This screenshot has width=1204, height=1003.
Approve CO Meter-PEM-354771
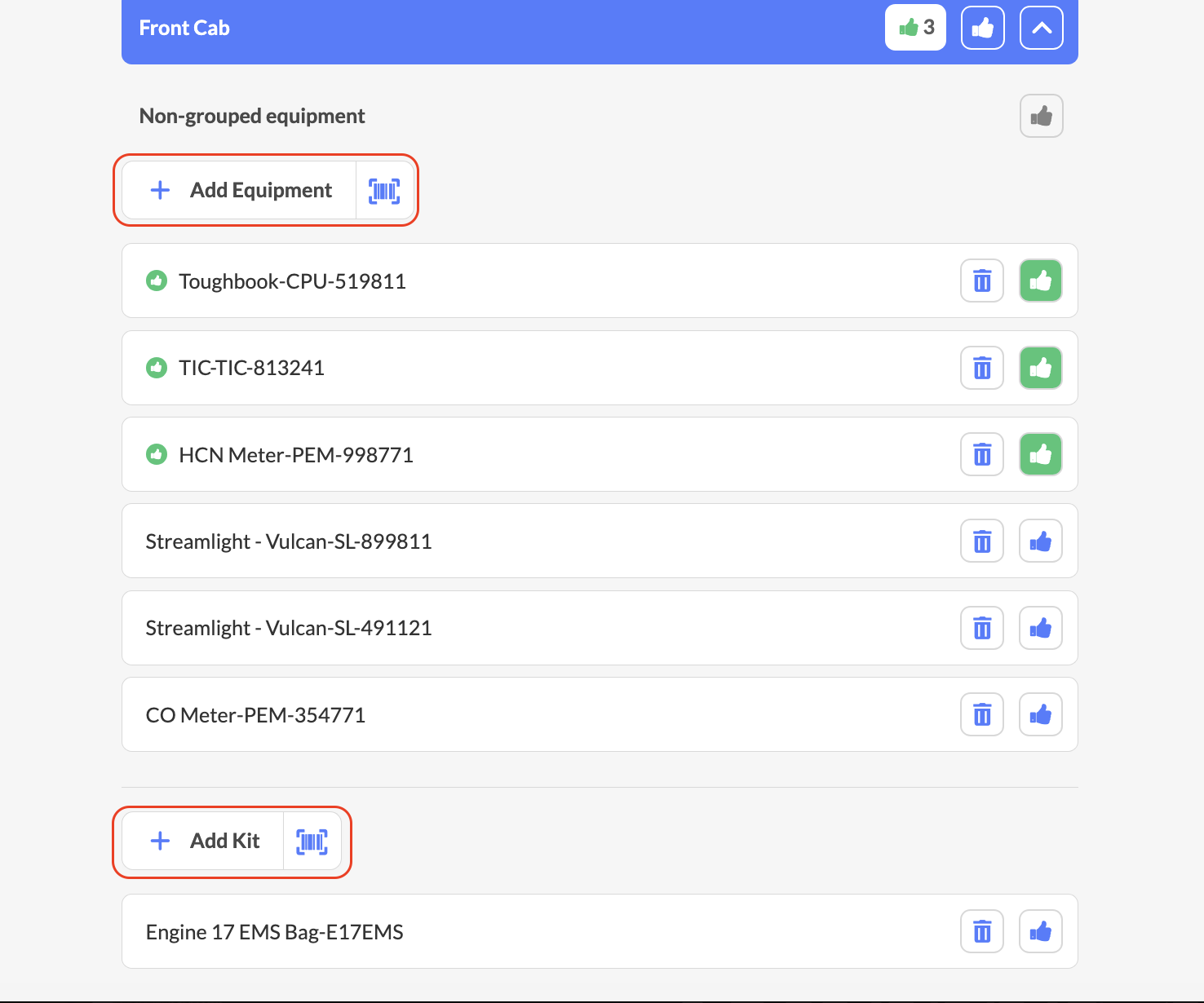pyautogui.click(x=1041, y=714)
